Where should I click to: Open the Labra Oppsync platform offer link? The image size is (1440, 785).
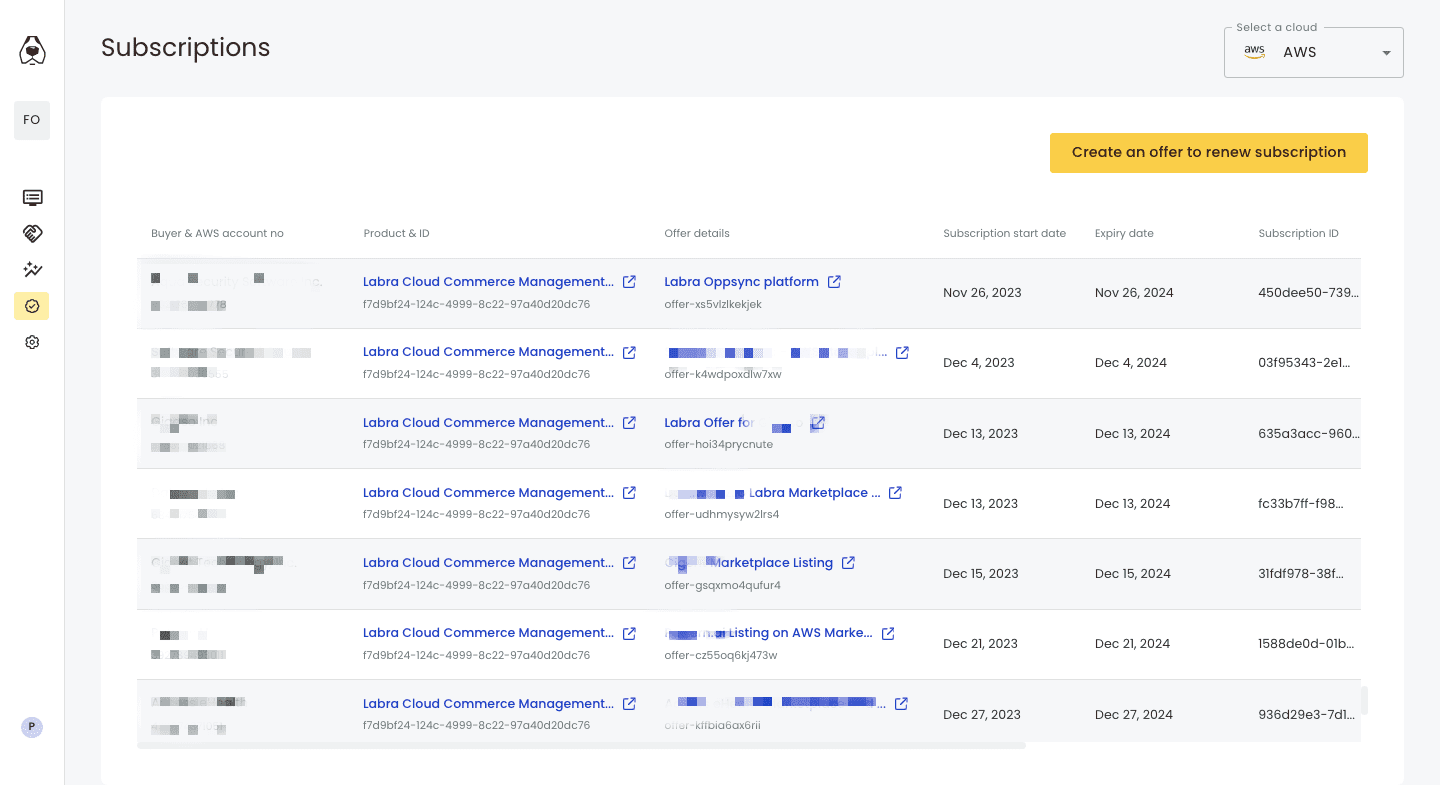click(741, 282)
